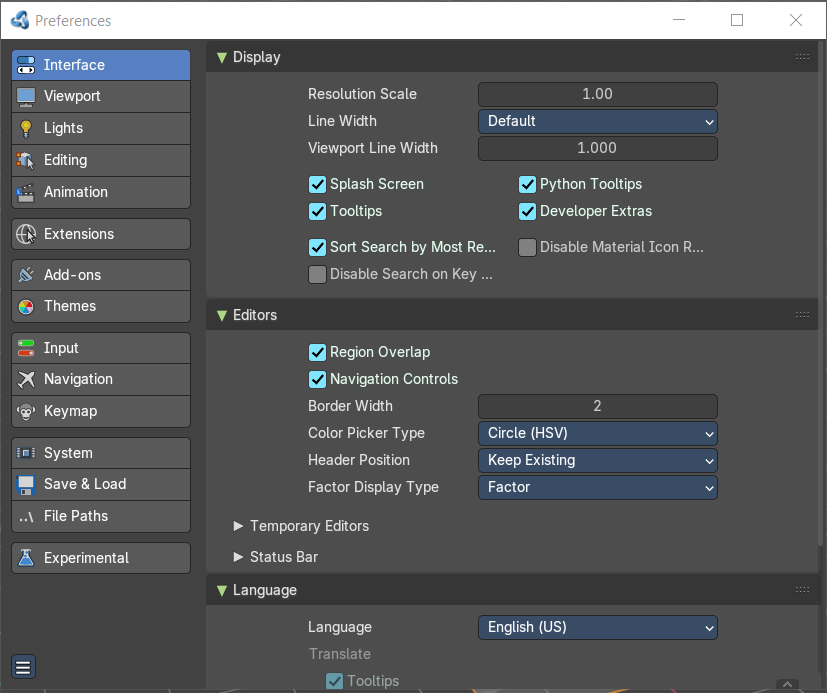The image size is (827, 693).
Task: Select the Navigation airplane icon
Action: [x=26, y=379]
